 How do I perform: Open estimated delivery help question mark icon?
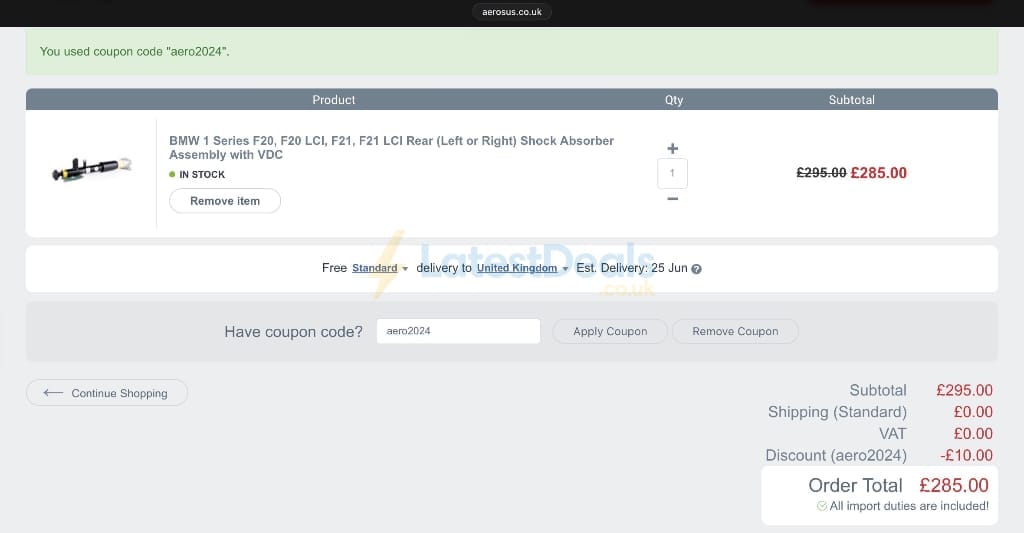tap(696, 269)
